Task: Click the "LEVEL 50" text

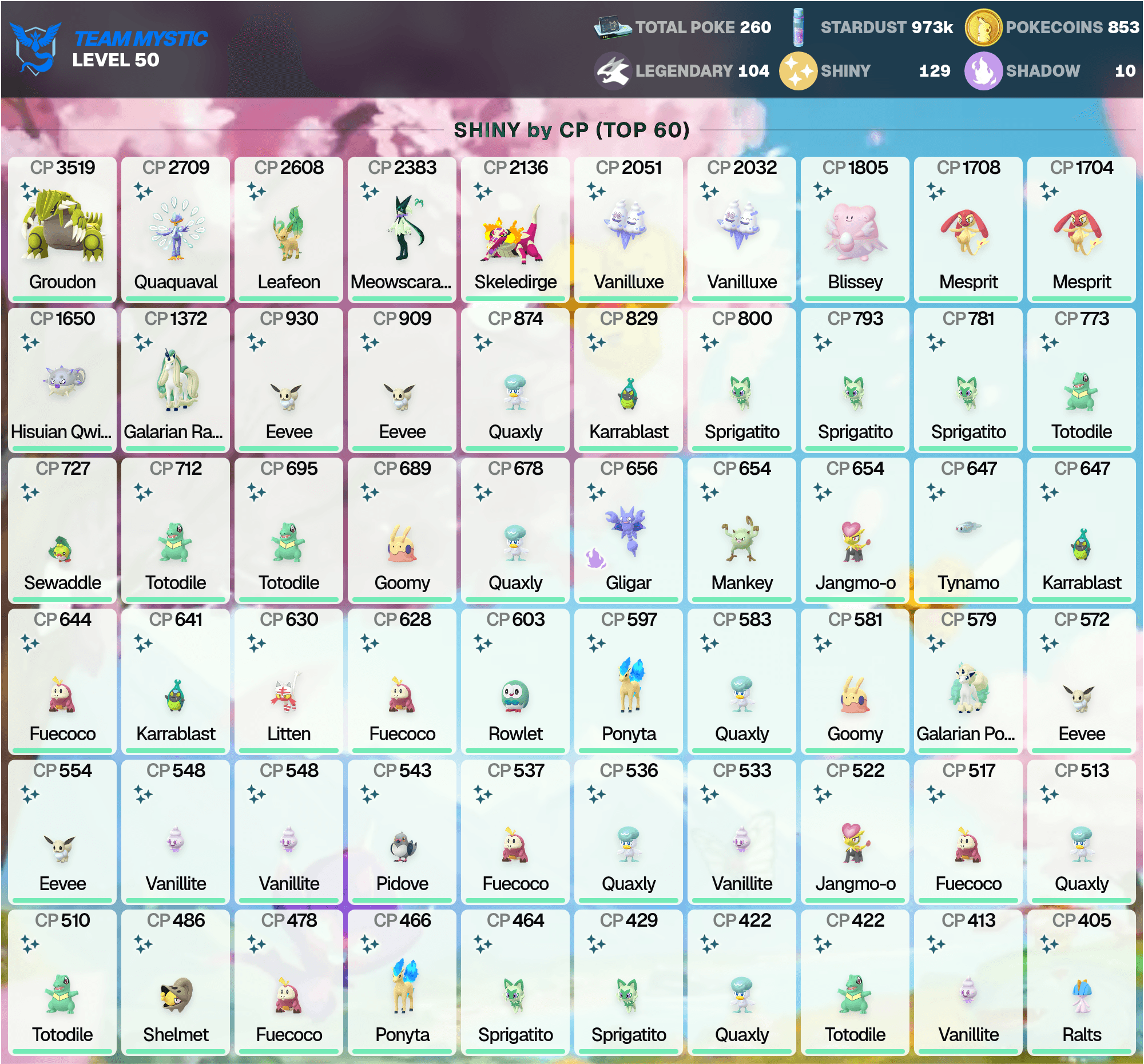Action: click(116, 60)
